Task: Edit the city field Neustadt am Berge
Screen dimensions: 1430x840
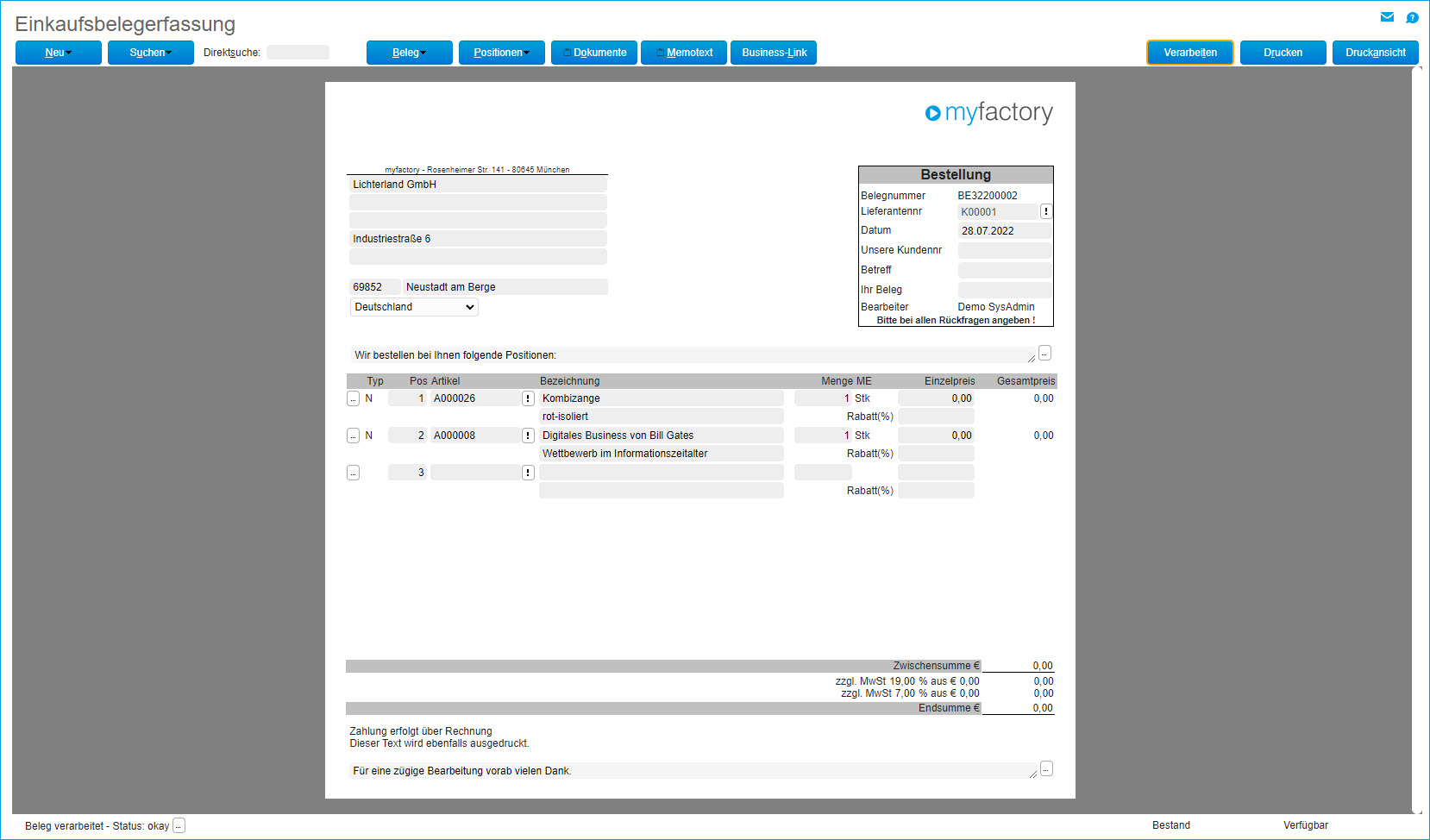Action: (x=505, y=287)
